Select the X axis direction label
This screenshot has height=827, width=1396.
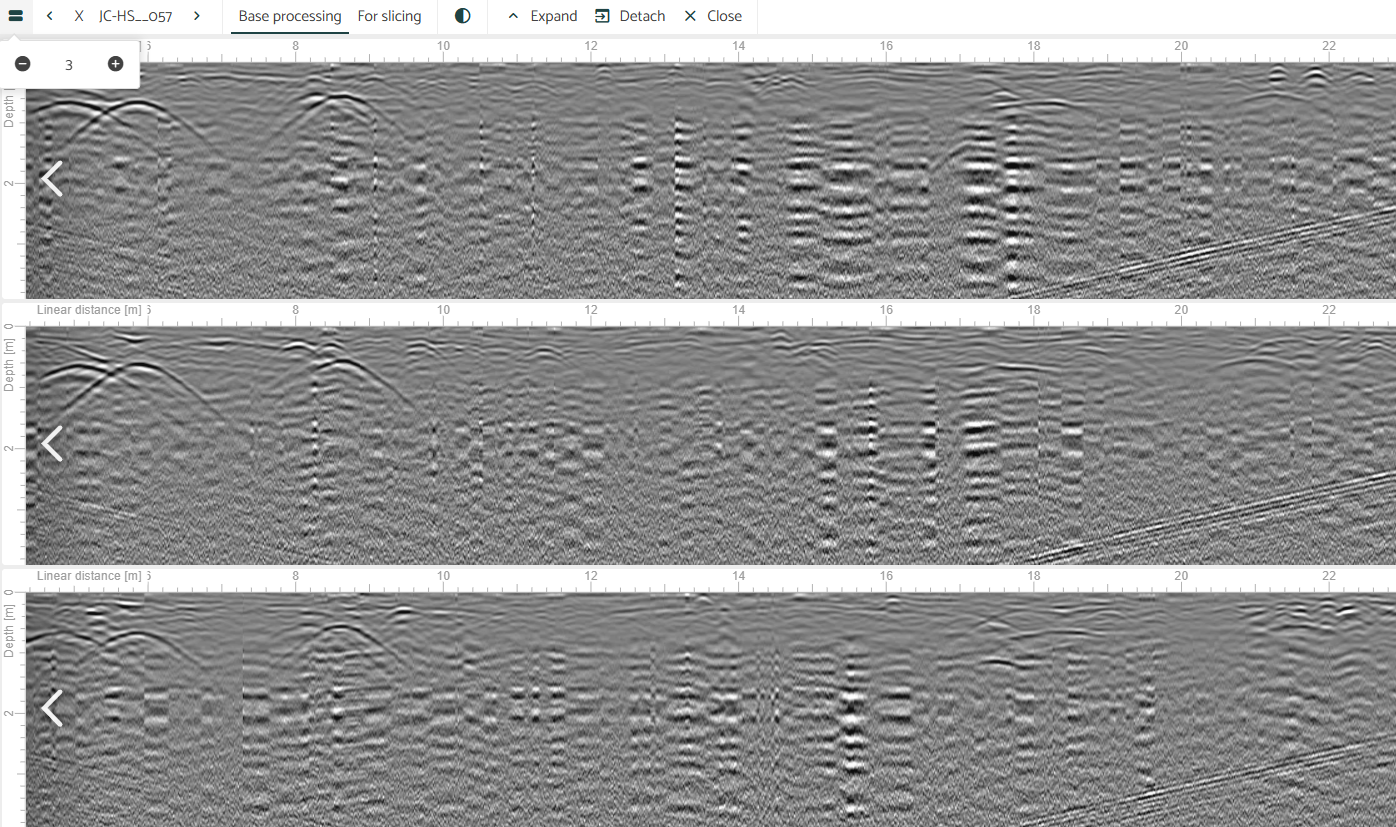(x=79, y=16)
